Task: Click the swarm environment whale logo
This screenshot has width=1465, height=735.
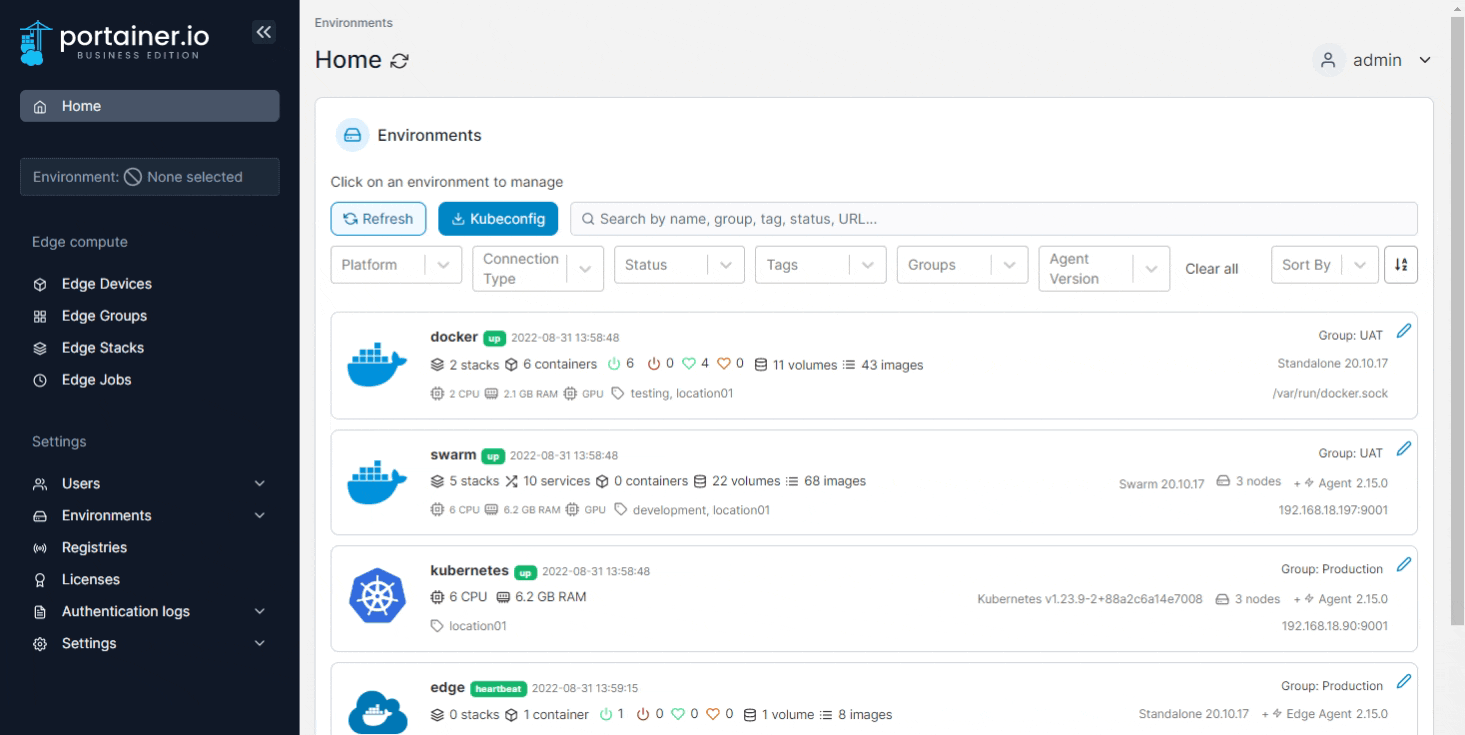Action: coord(377,482)
